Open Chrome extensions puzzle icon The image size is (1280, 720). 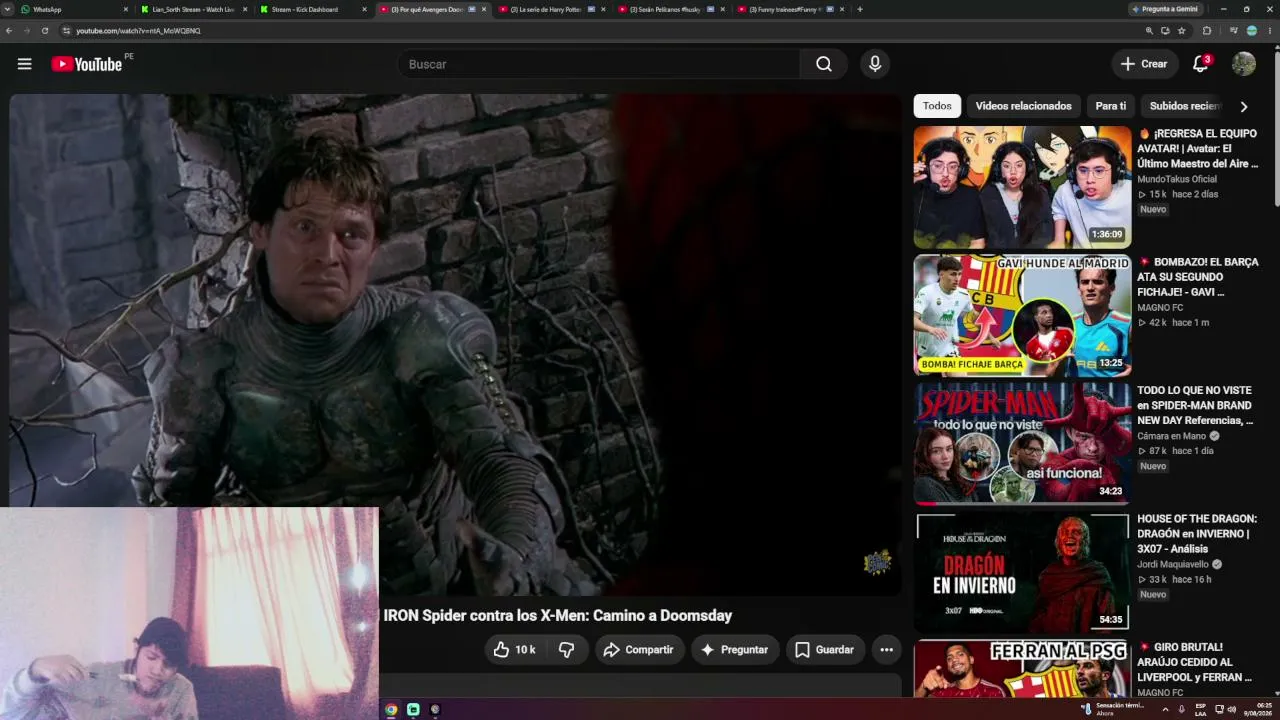click(1207, 31)
